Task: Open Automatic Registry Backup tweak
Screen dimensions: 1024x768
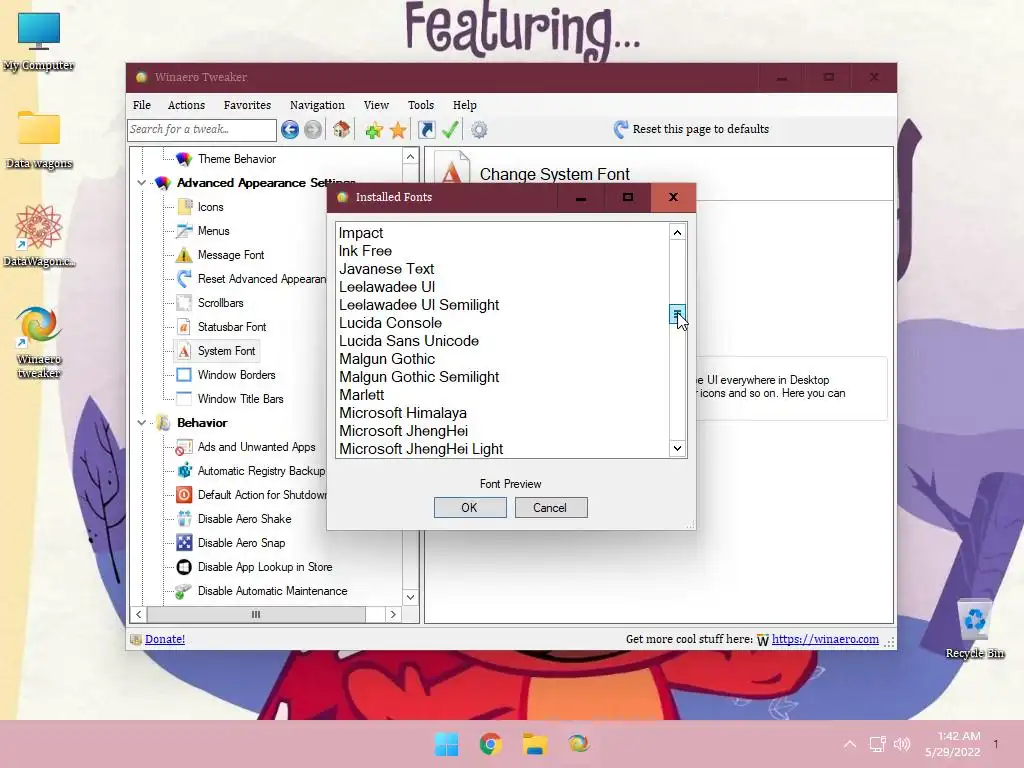Action: point(261,471)
